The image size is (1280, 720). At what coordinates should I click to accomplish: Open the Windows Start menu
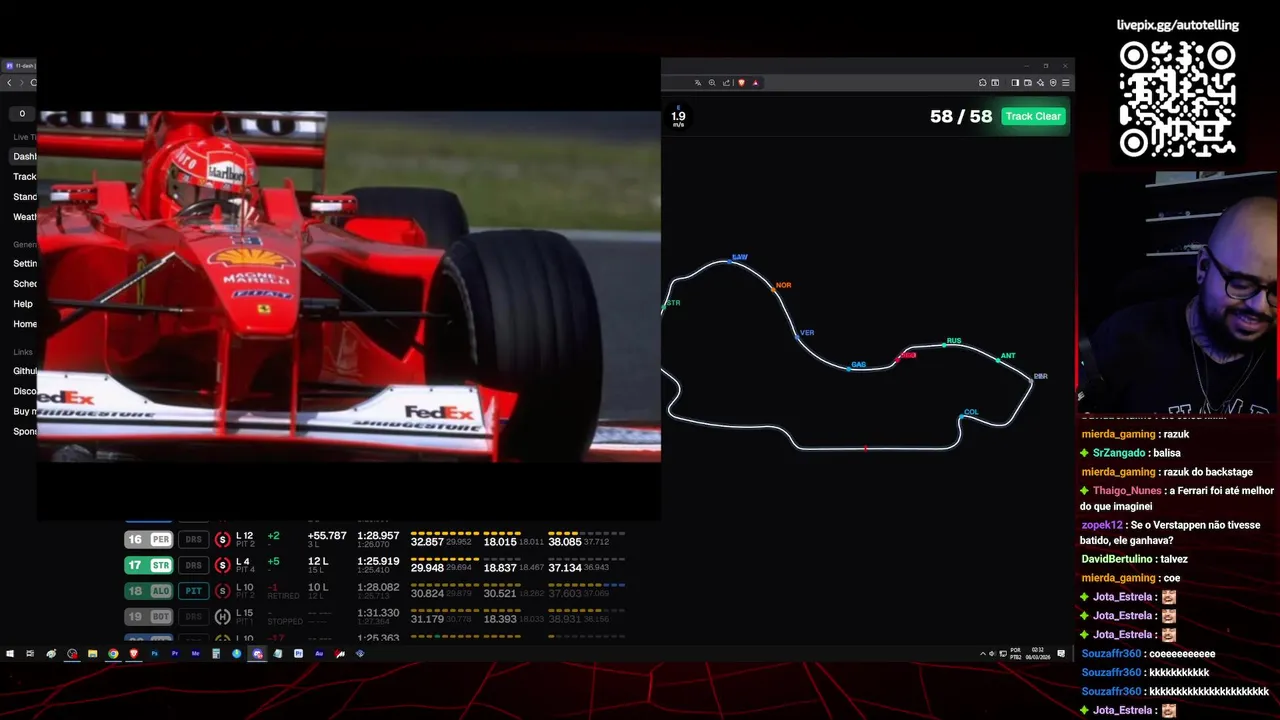click(x=10, y=654)
